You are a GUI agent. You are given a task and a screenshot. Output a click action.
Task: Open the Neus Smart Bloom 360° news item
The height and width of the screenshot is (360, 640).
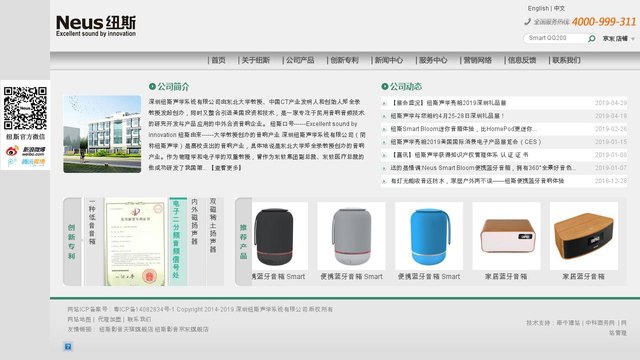tap(483, 168)
